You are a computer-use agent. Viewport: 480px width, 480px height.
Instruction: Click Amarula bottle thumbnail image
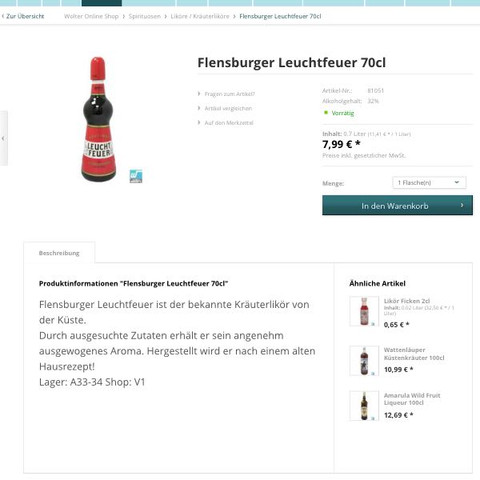[x=364, y=406]
